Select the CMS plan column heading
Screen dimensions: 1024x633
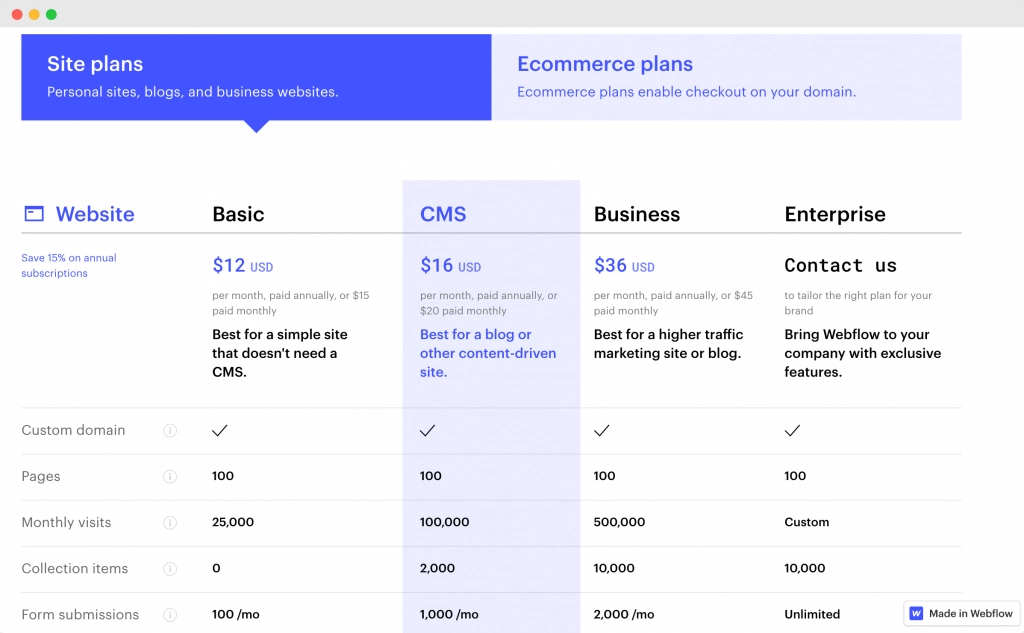[x=443, y=214]
